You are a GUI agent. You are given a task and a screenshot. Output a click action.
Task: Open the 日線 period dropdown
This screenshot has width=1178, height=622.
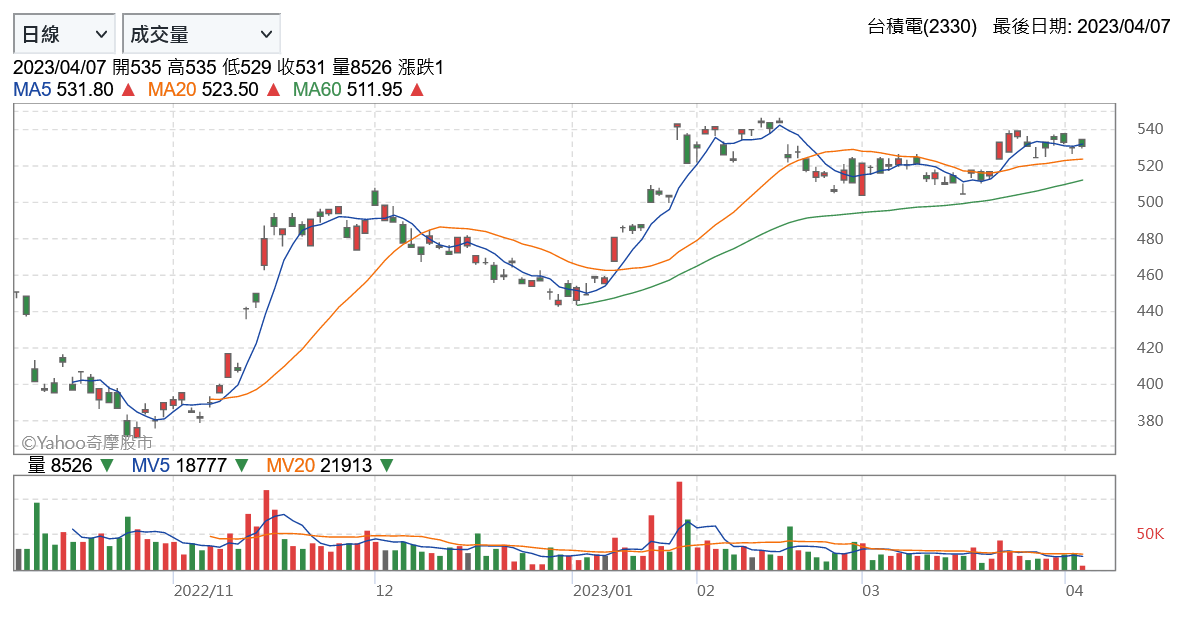coord(64,34)
